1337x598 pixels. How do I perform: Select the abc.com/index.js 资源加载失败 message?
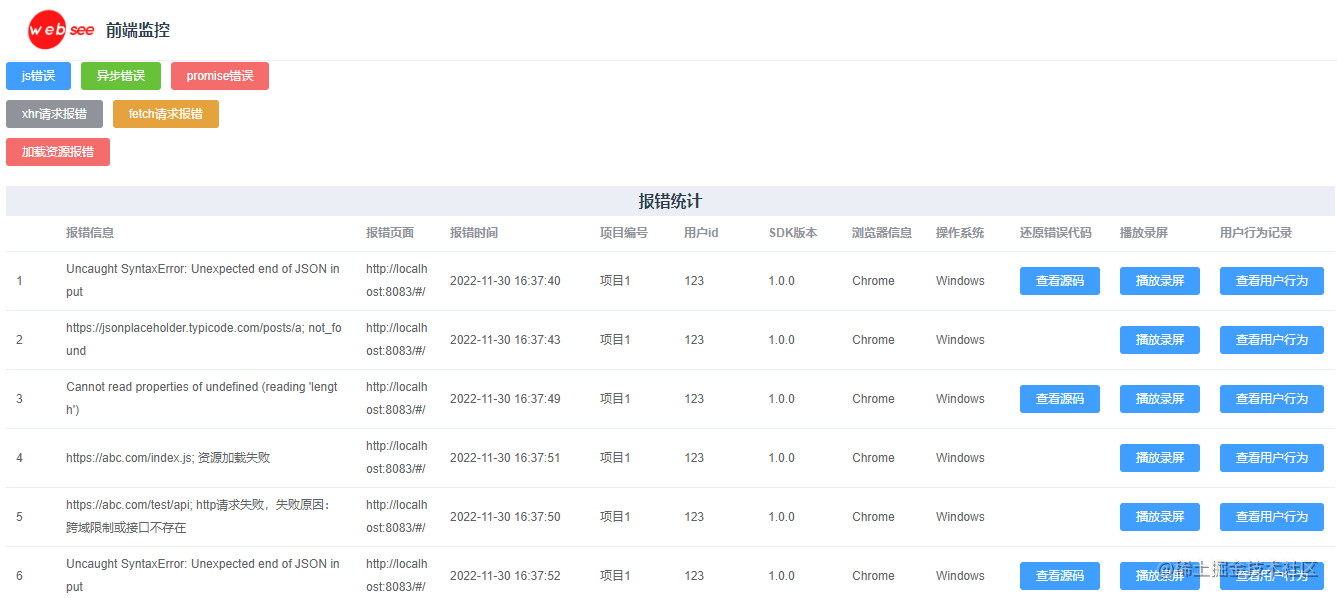click(168, 458)
